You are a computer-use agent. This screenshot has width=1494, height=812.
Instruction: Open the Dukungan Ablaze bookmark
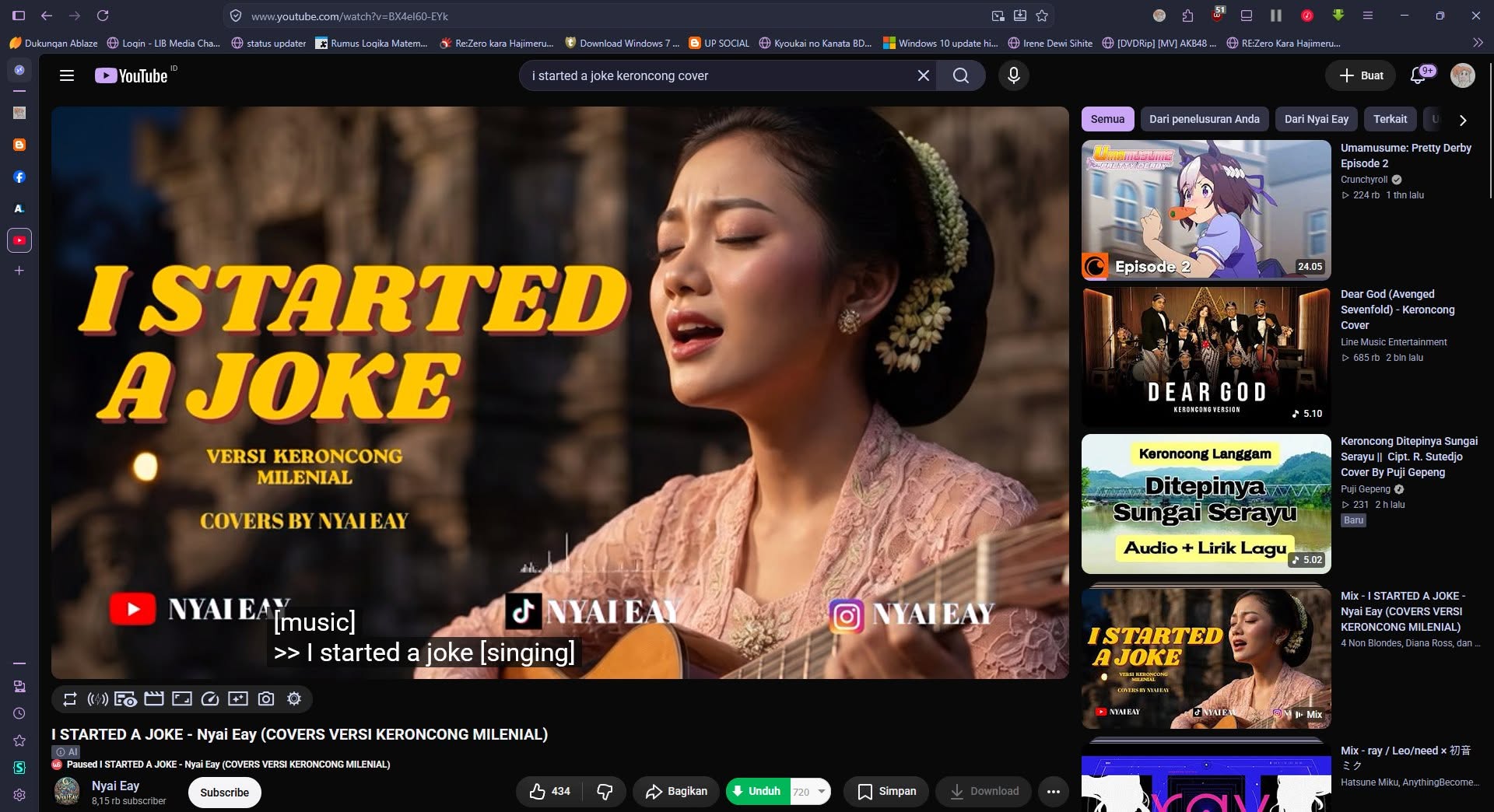tap(54, 44)
